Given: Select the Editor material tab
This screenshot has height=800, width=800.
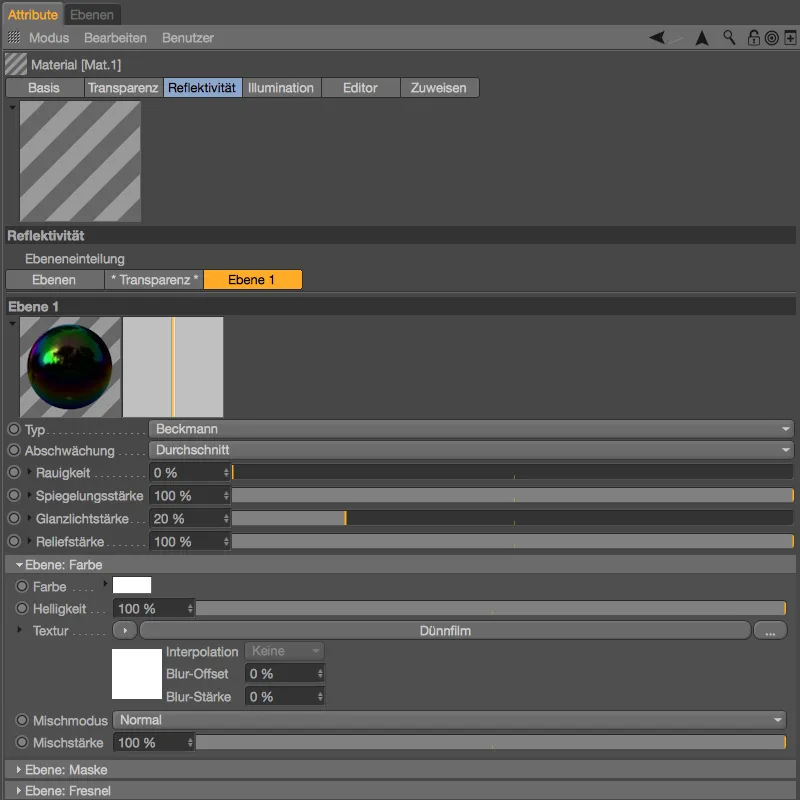Looking at the screenshot, I should pyautogui.click(x=360, y=88).
